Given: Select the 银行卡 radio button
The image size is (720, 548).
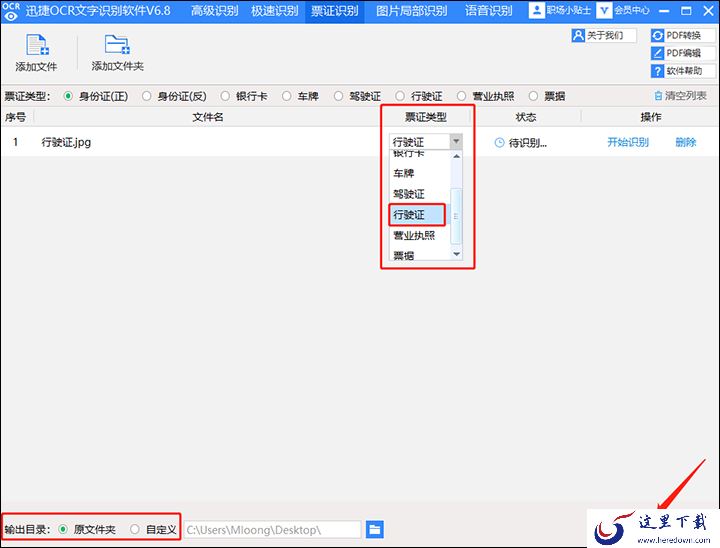Looking at the screenshot, I should tap(225, 96).
